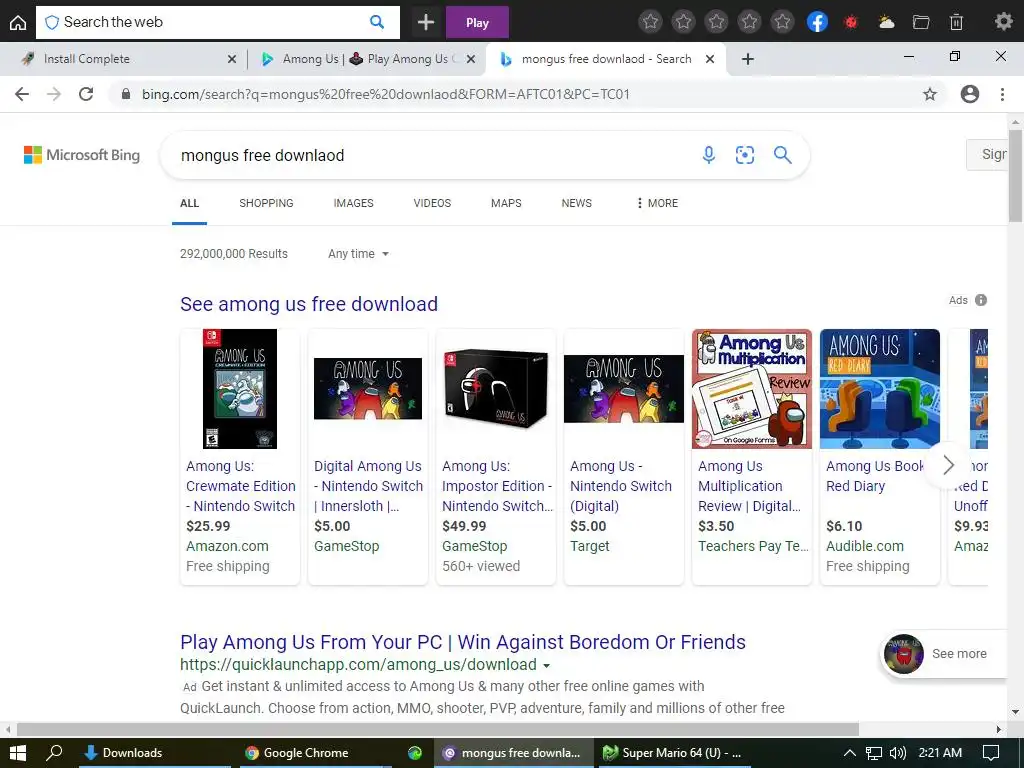This screenshot has height=768, width=1024.
Task: Open Among Us Book Red Diary link
Action: (x=875, y=476)
